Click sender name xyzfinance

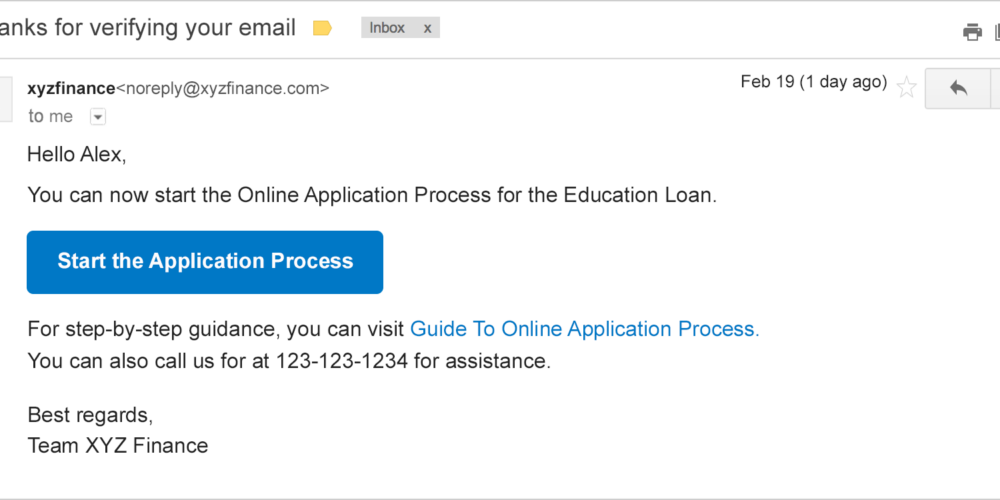71,88
